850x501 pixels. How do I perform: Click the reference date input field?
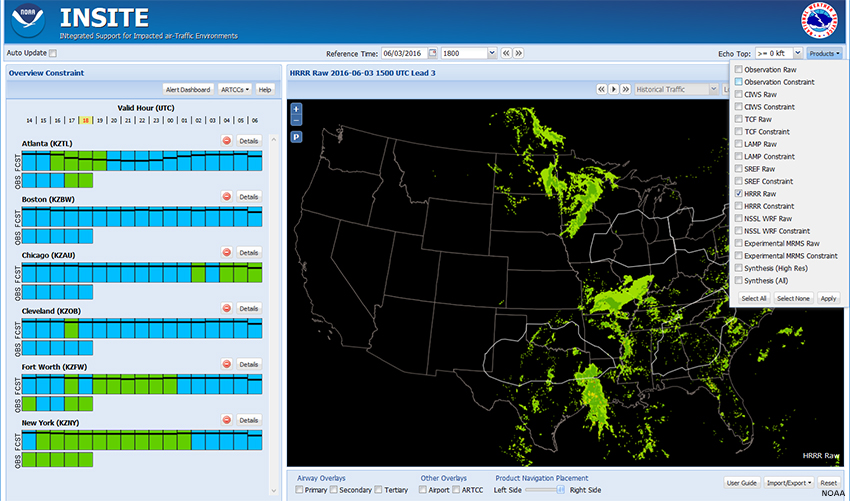pos(405,53)
